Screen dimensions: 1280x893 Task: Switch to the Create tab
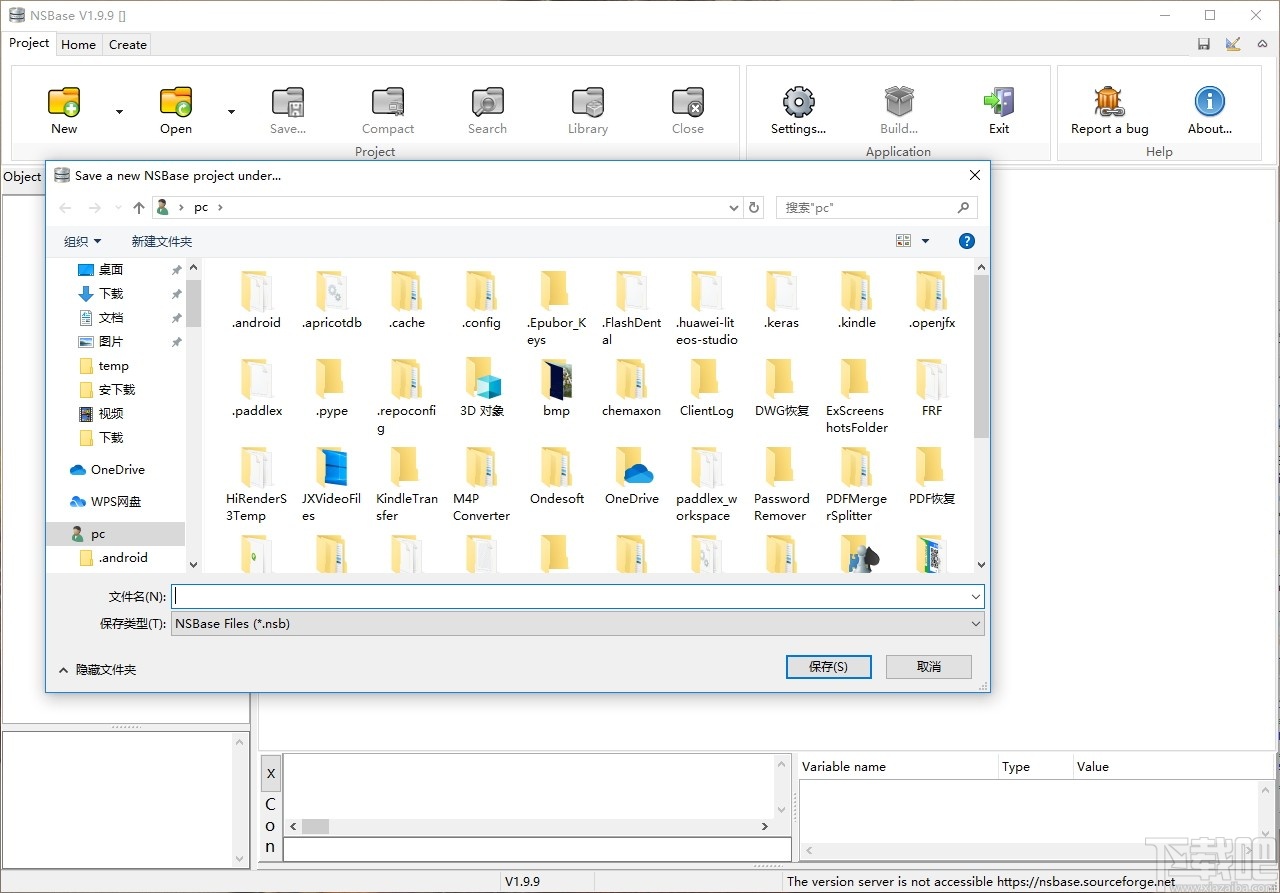pos(128,44)
